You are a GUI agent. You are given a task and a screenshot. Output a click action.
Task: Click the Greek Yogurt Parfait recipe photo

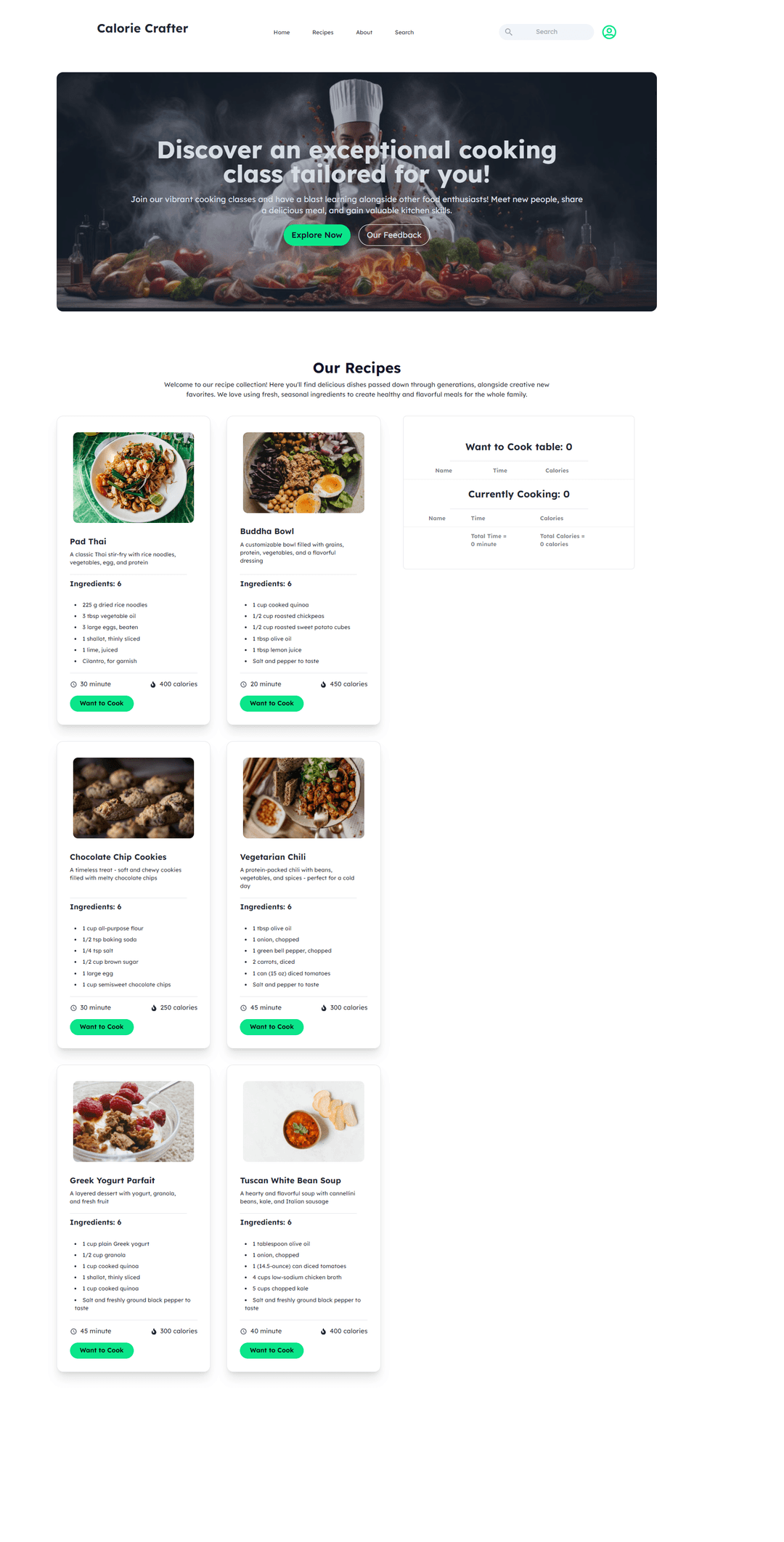click(x=133, y=1121)
